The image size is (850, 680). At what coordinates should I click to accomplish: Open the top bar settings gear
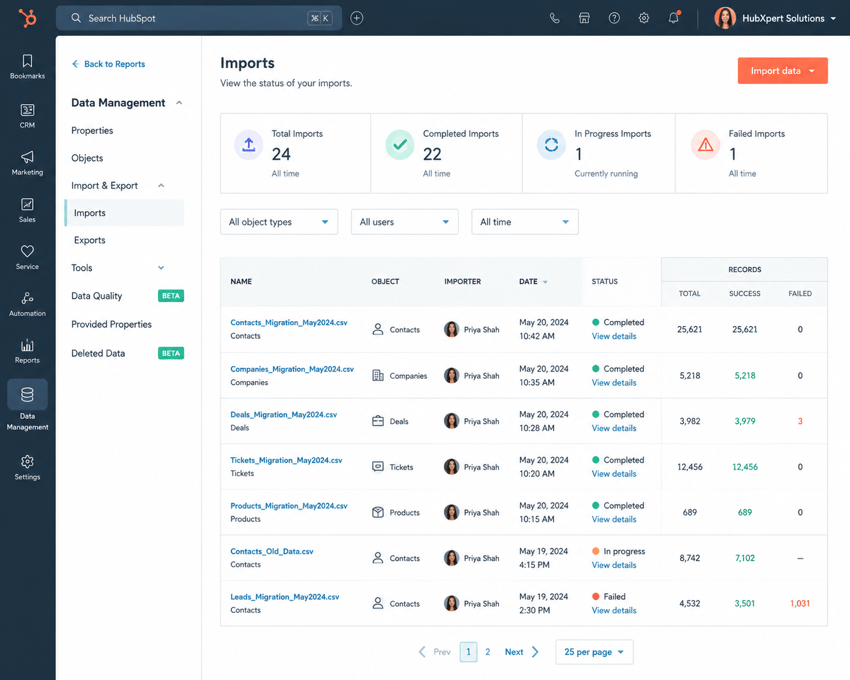coord(643,18)
